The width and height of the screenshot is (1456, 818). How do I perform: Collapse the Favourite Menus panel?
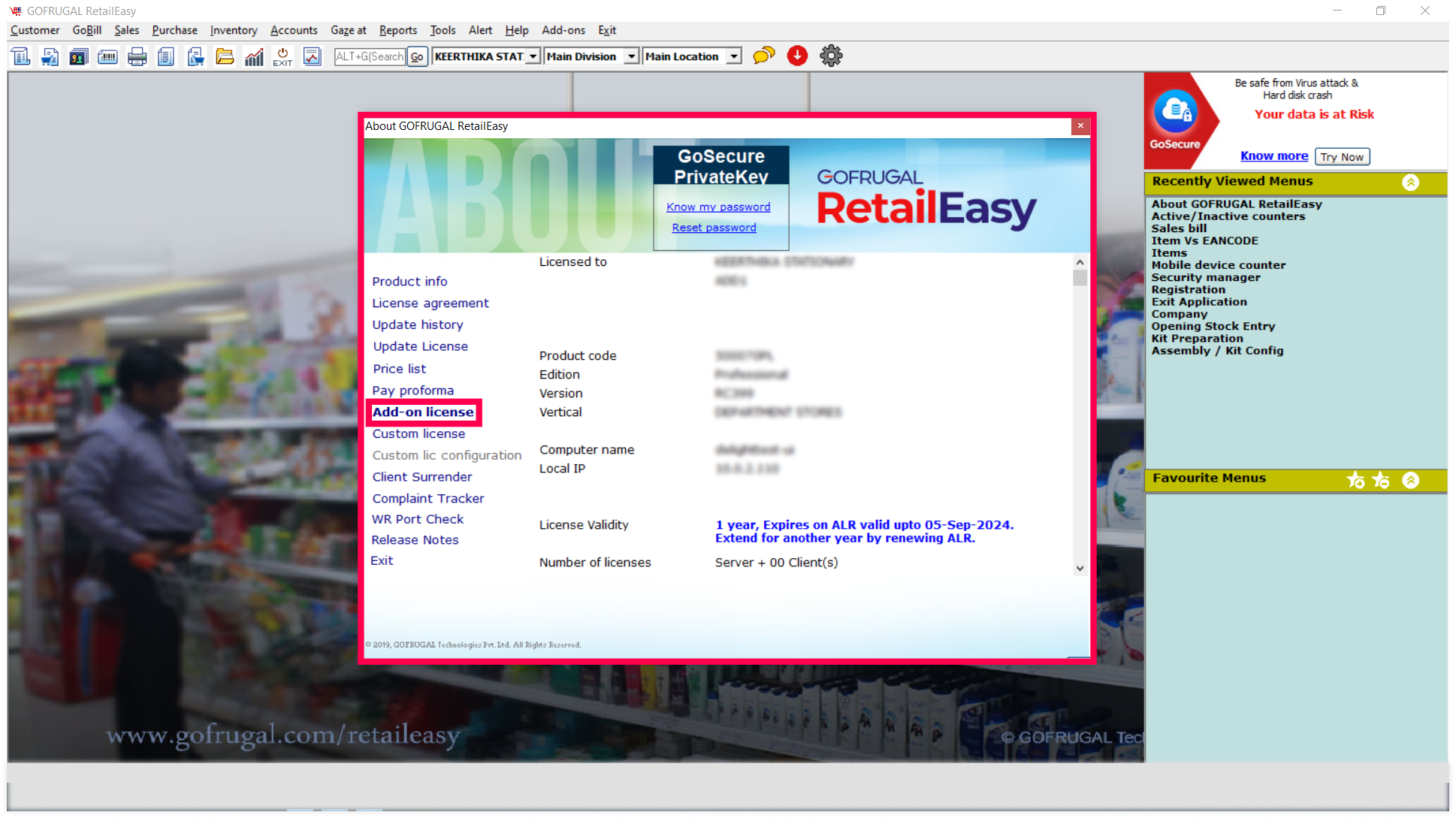coord(1410,479)
